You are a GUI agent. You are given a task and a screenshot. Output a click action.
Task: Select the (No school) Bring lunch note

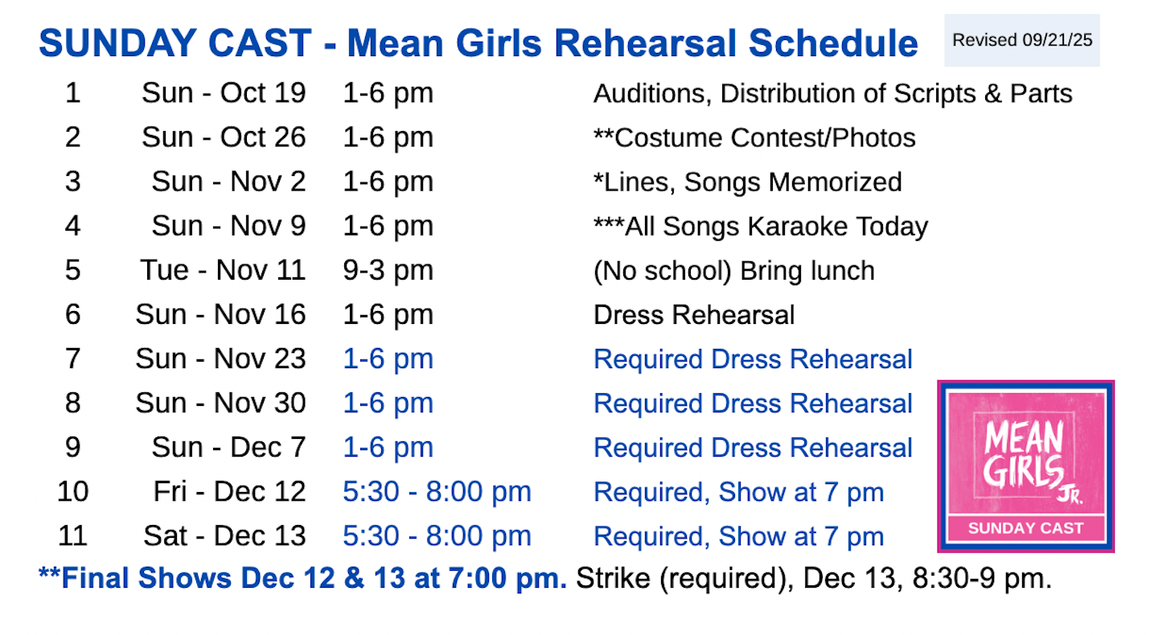pyautogui.click(x=733, y=271)
